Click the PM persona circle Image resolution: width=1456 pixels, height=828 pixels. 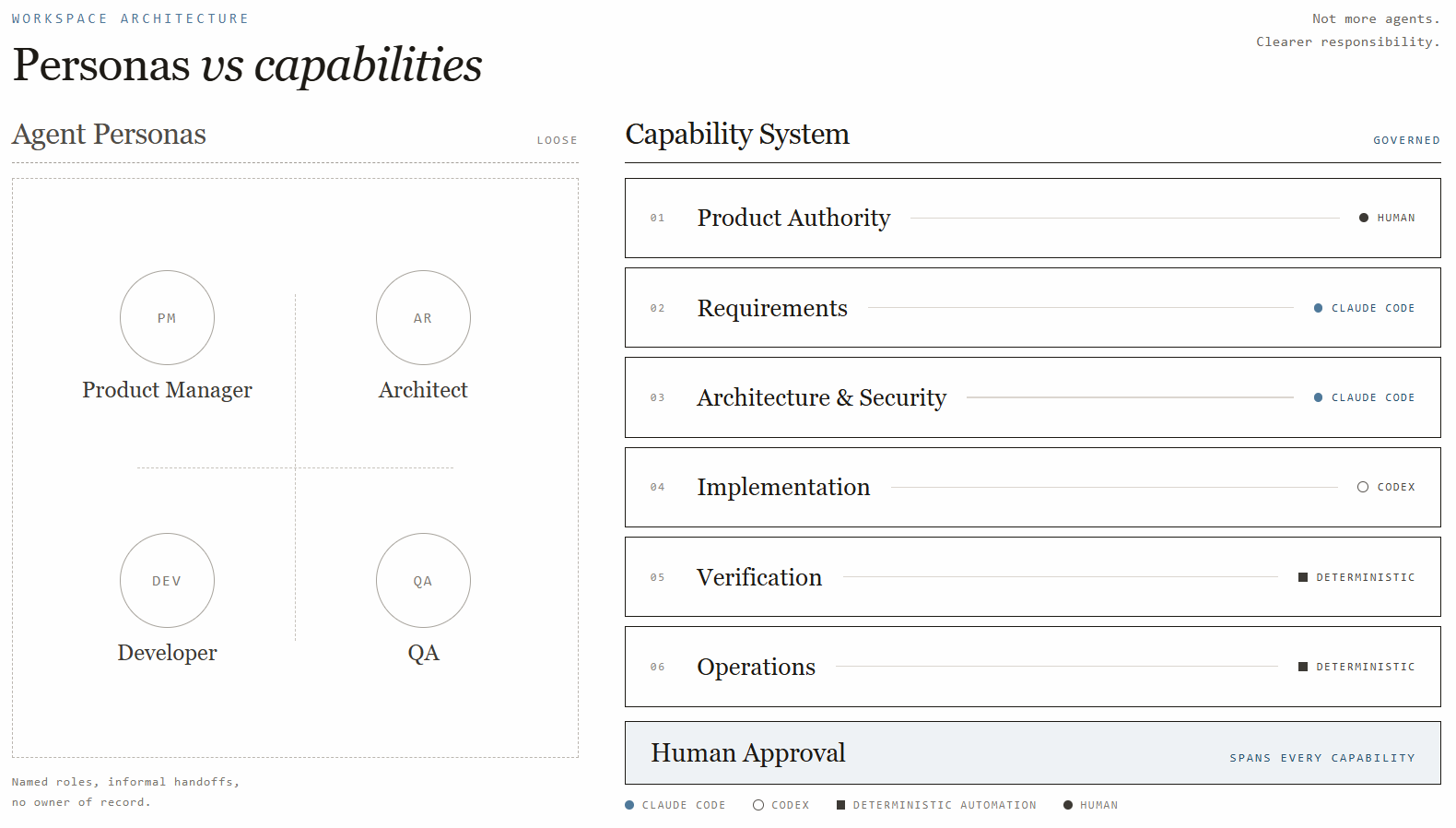[167, 317]
